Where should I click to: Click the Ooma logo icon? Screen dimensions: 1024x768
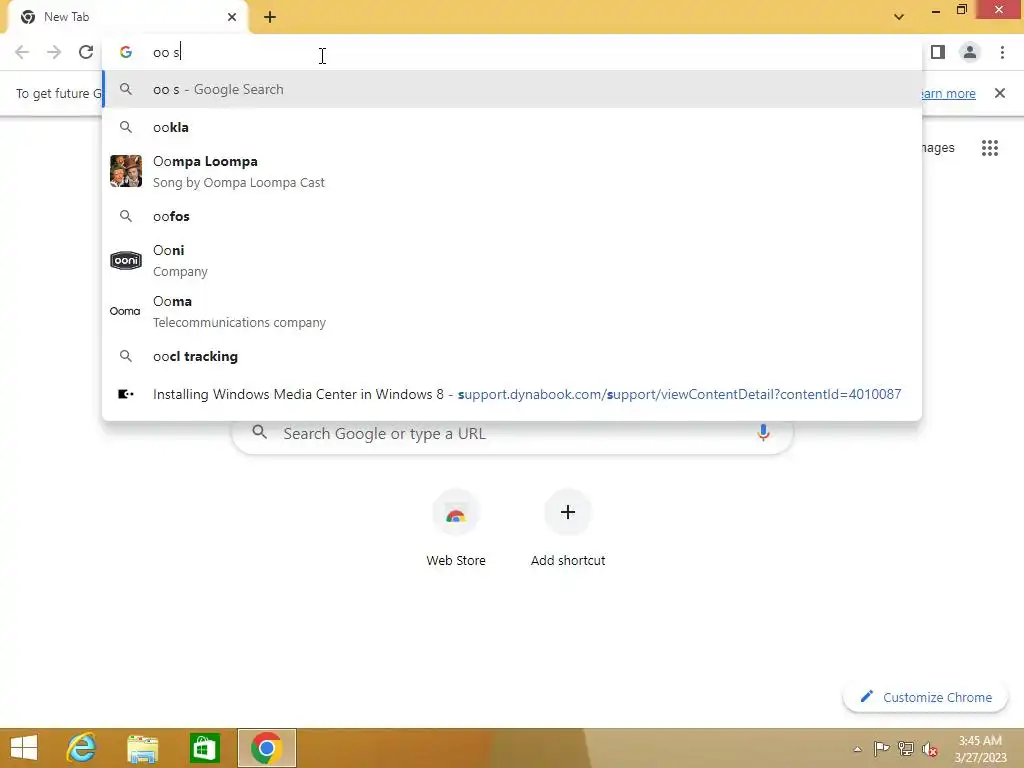click(125, 312)
